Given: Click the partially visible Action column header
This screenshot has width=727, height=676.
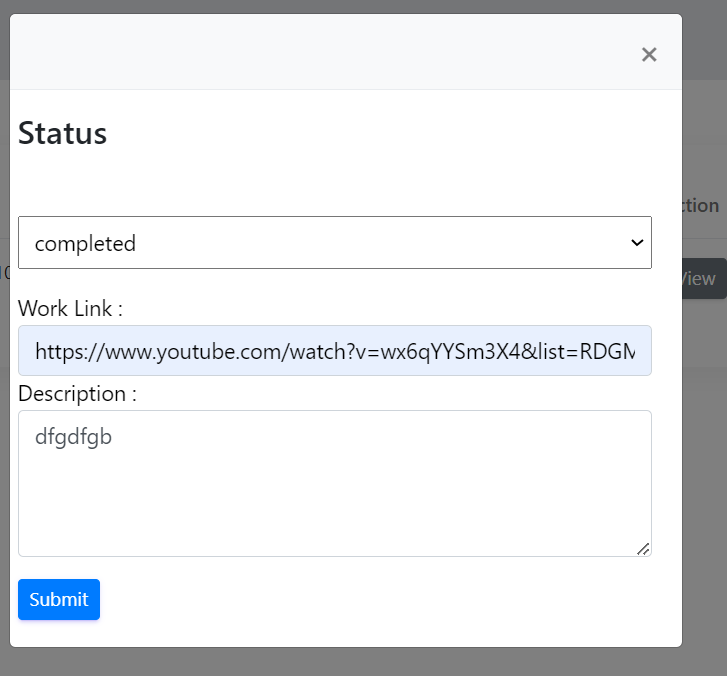Looking at the screenshot, I should (701, 205).
